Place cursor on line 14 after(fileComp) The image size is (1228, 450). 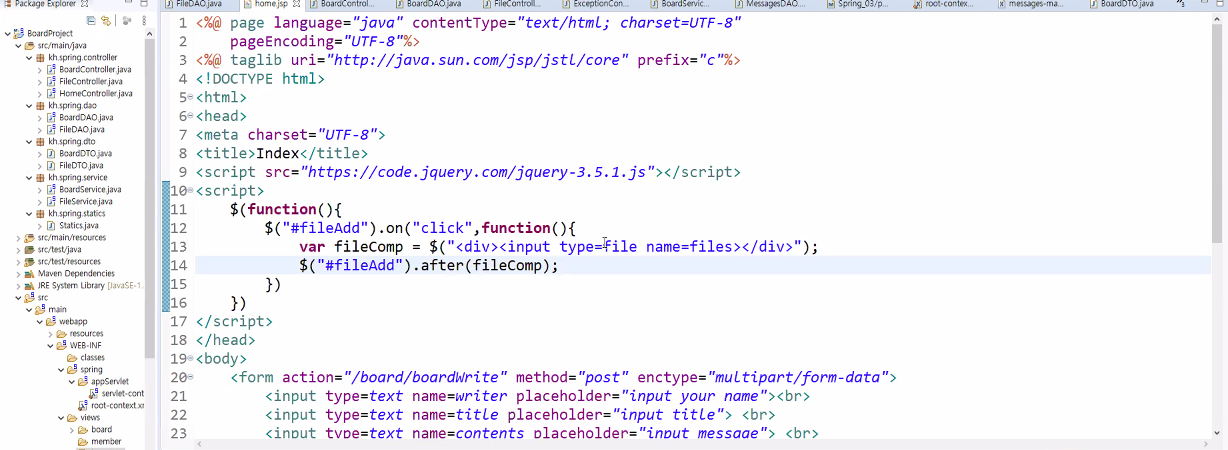coord(490,265)
